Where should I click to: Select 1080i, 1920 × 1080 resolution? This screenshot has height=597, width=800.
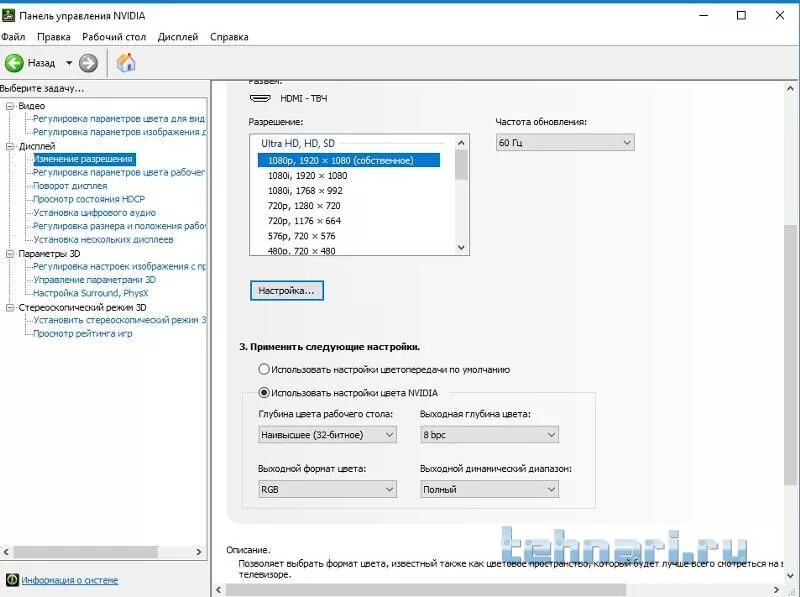click(307, 176)
